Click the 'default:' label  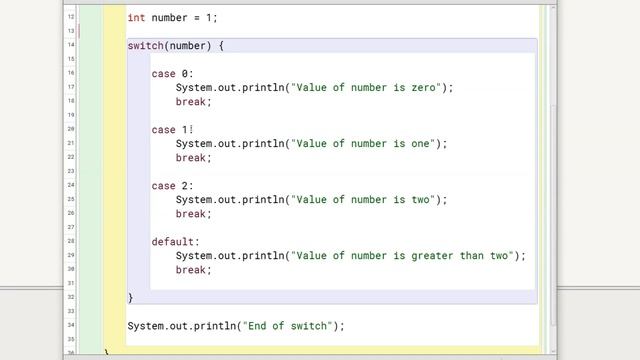pyautogui.click(x=176, y=242)
